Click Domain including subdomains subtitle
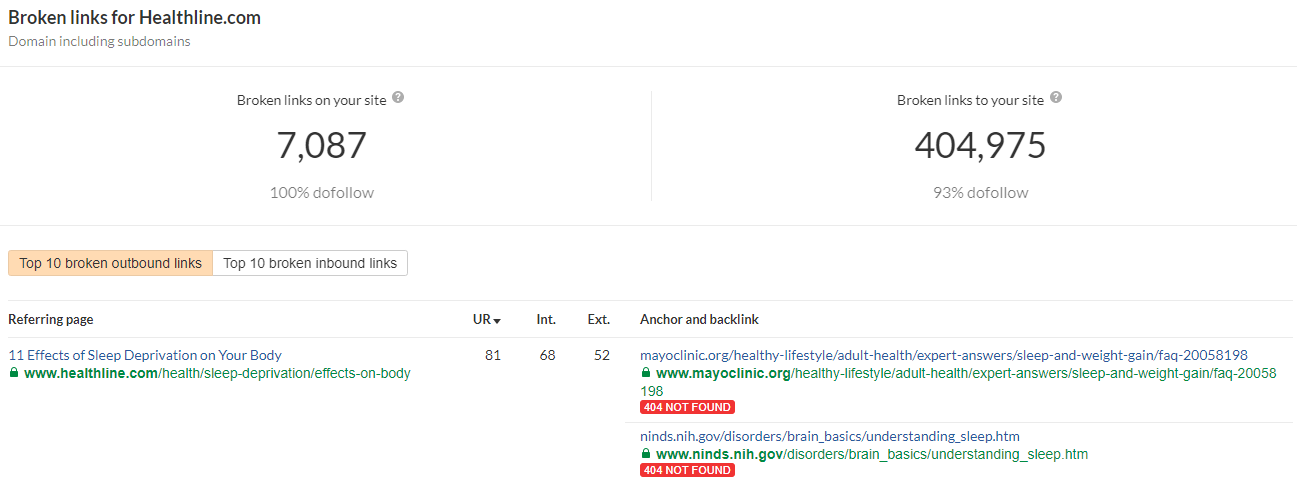 pyautogui.click(x=99, y=42)
